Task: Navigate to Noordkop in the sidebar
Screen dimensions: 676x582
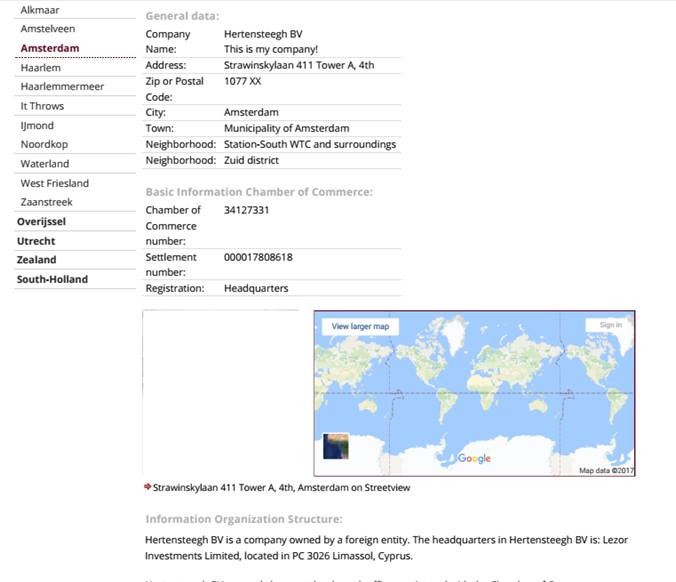Action: click(x=44, y=144)
